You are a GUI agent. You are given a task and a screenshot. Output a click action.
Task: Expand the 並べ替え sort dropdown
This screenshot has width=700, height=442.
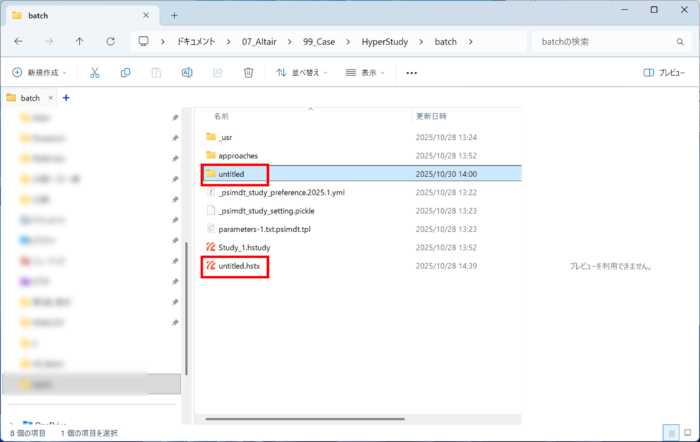[x=304, y=73]
